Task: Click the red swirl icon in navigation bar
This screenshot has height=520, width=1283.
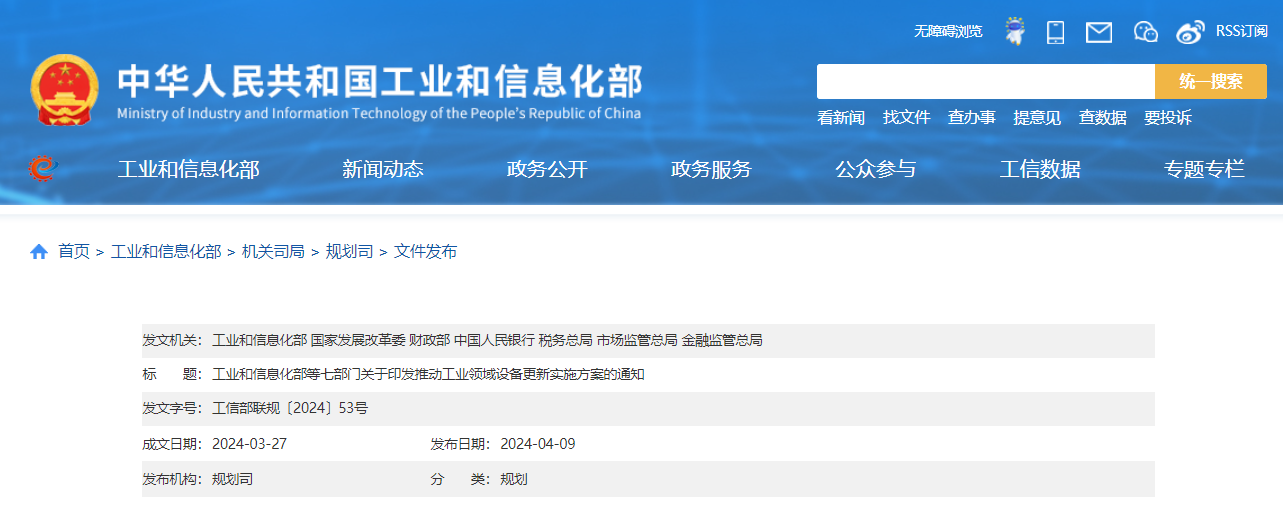Action: click(x=43, y=169)
